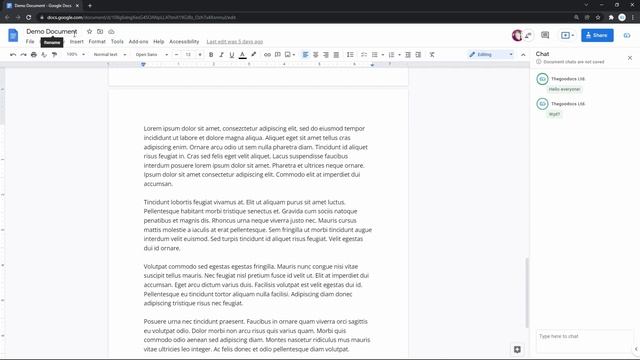640x360 pixels.
Task: Open the last edit history link
Action: [235, 42]
